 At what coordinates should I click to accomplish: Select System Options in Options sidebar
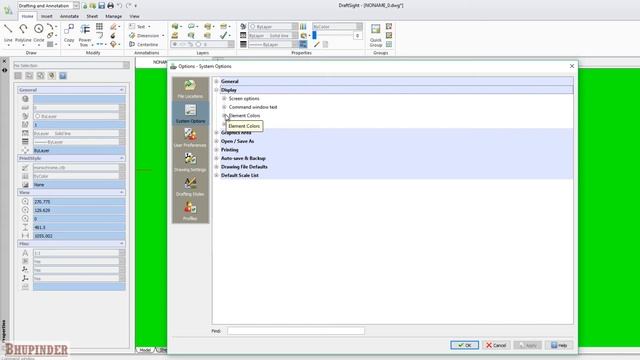pyautogui.click(x=190, y=113)
